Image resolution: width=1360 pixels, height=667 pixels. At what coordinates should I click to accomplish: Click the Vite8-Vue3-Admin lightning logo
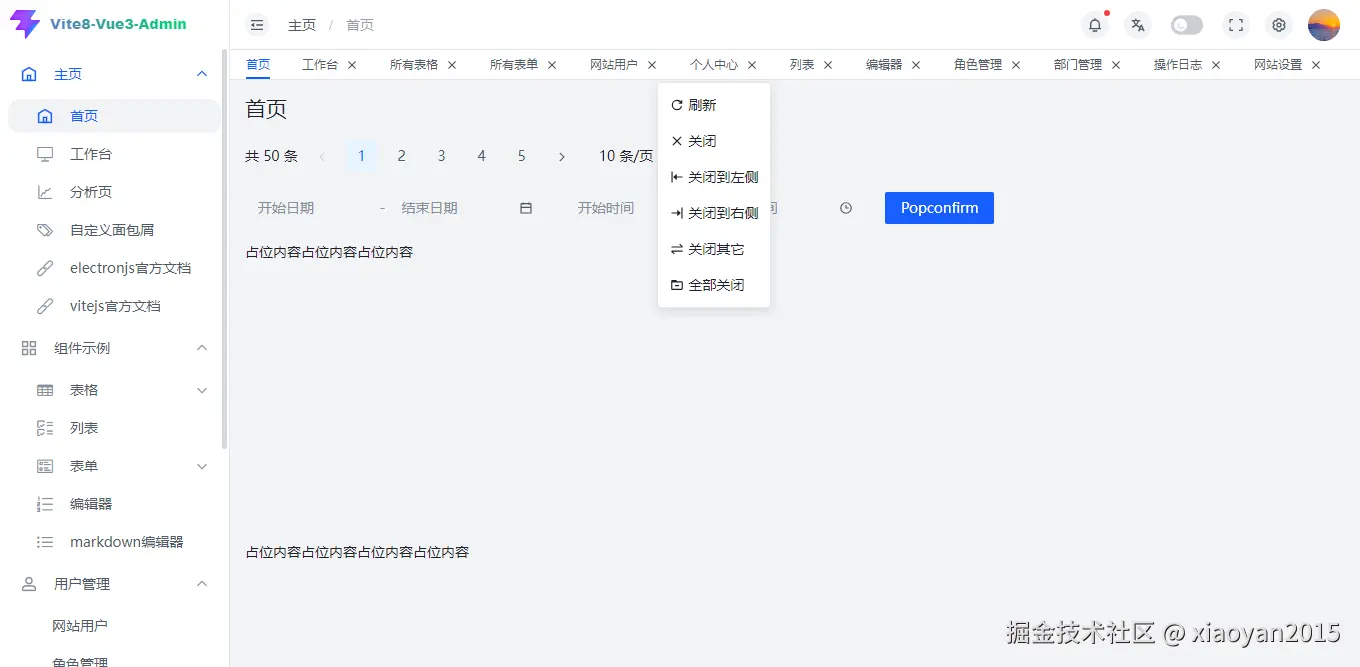[24, 24]
